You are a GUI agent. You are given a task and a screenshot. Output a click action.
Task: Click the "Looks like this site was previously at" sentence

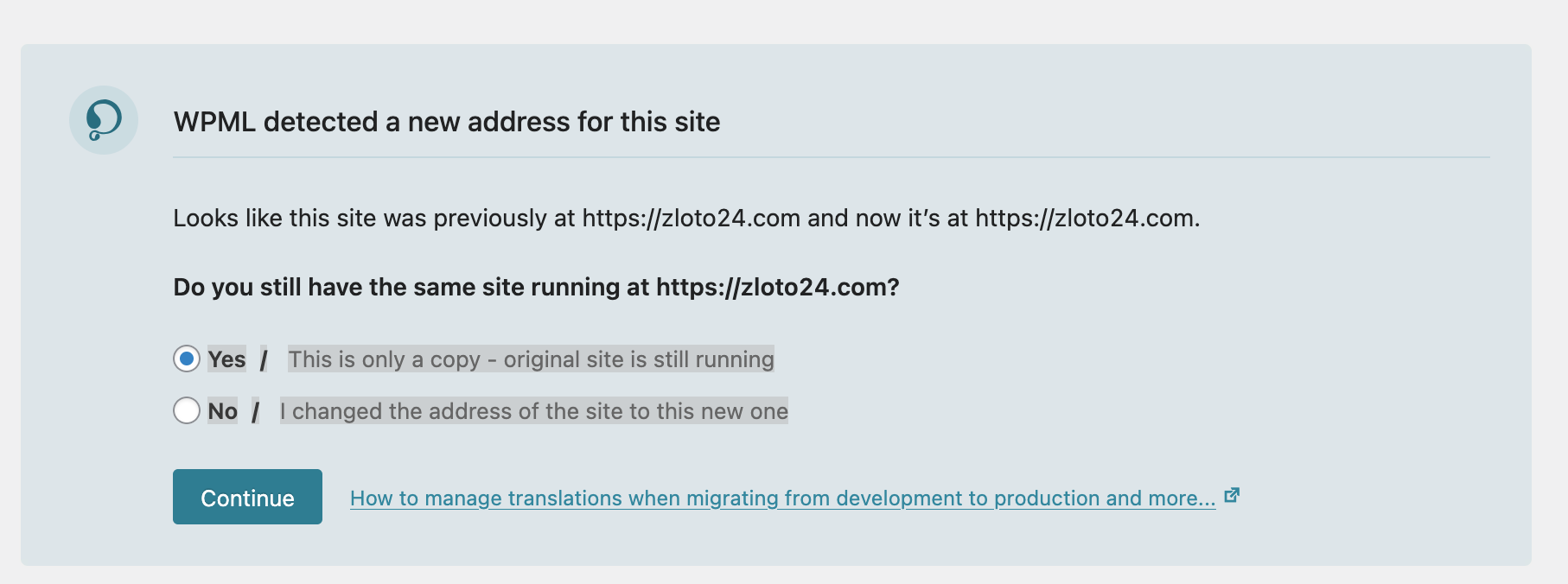686,218
